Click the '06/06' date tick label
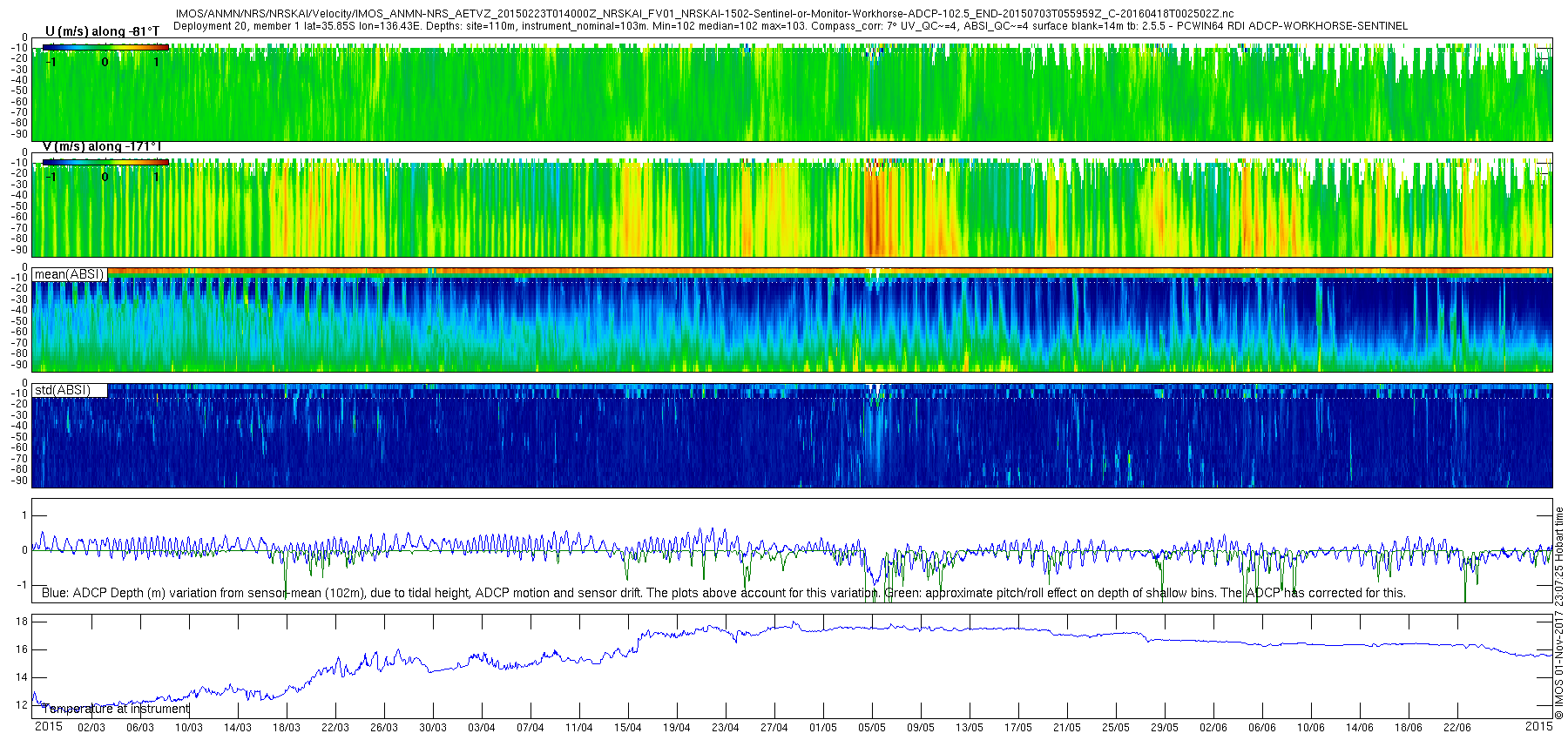The image size is (1568, 740). 1262,728
